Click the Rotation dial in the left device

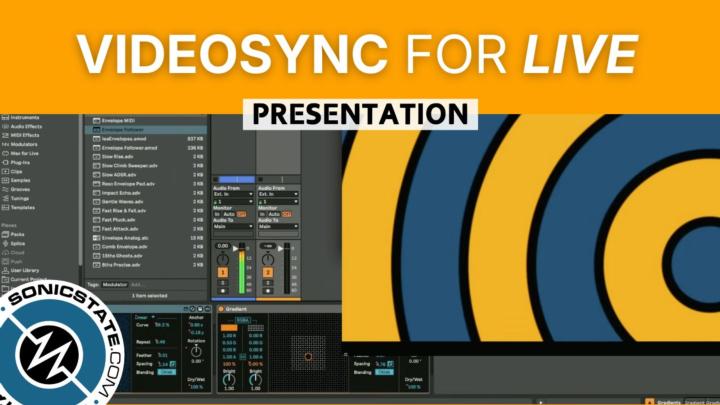coord(196,351)
